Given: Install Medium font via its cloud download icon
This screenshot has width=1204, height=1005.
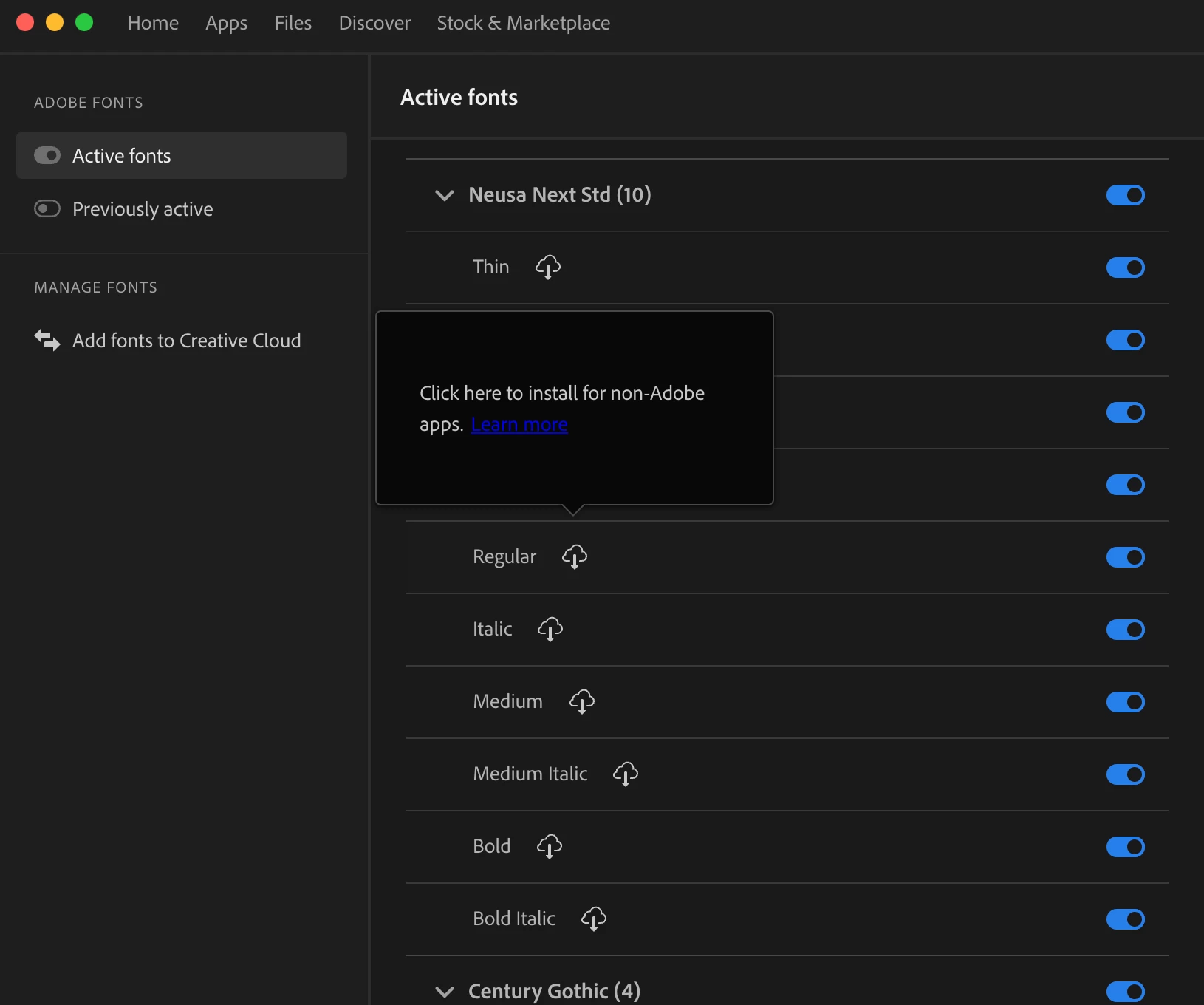Looking at the screenshot, I should (x=582, y=701).
